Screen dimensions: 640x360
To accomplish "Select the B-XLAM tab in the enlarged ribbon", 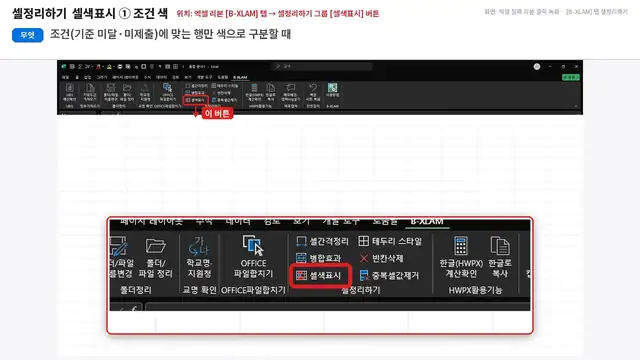I will [427, 221].
